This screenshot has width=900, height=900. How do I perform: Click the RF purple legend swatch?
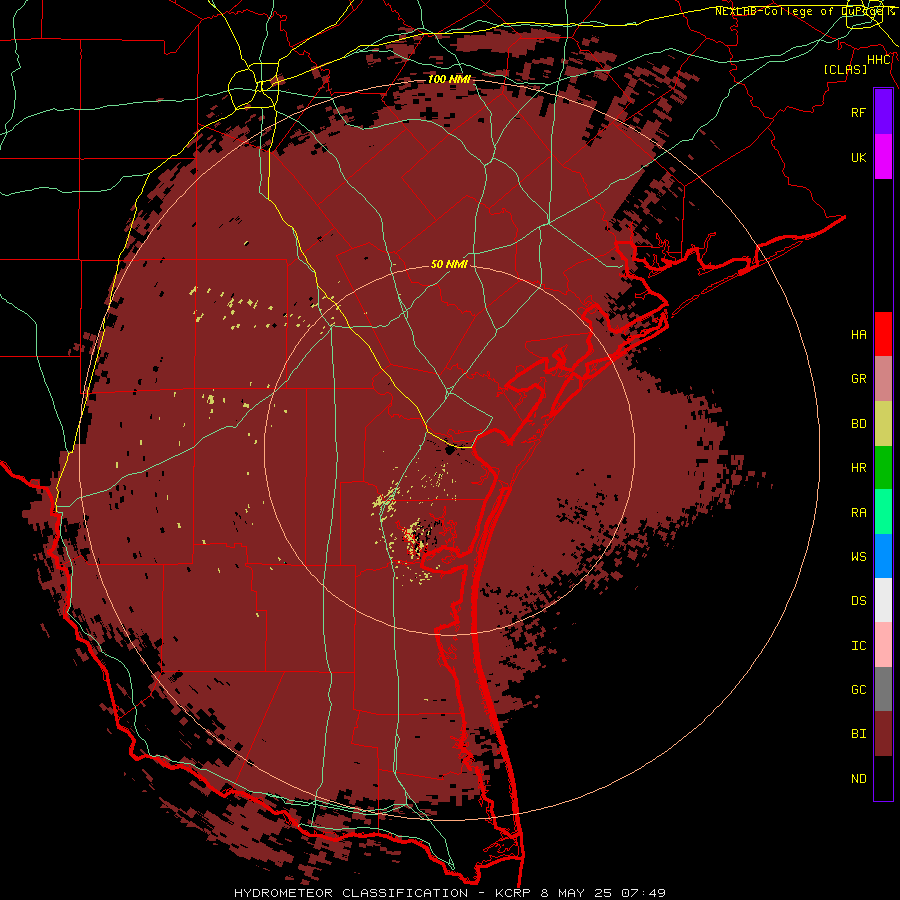click(x=883, y=112)
